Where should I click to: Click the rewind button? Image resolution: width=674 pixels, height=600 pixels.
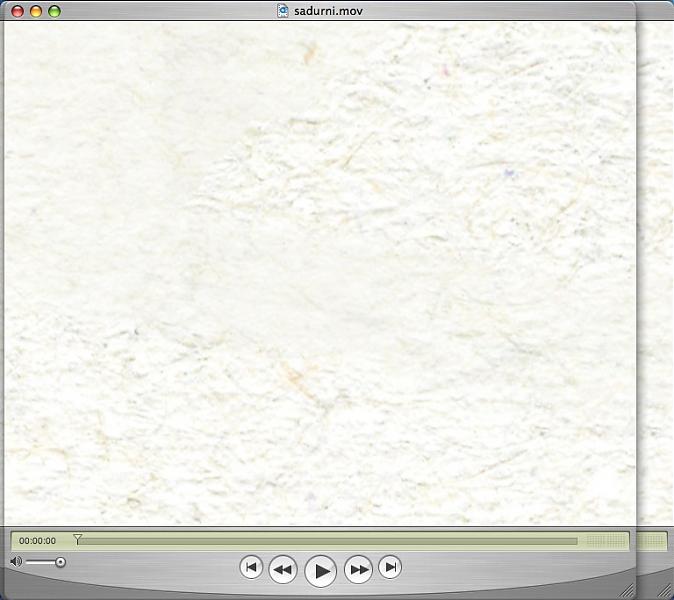[x=282, y=569]
